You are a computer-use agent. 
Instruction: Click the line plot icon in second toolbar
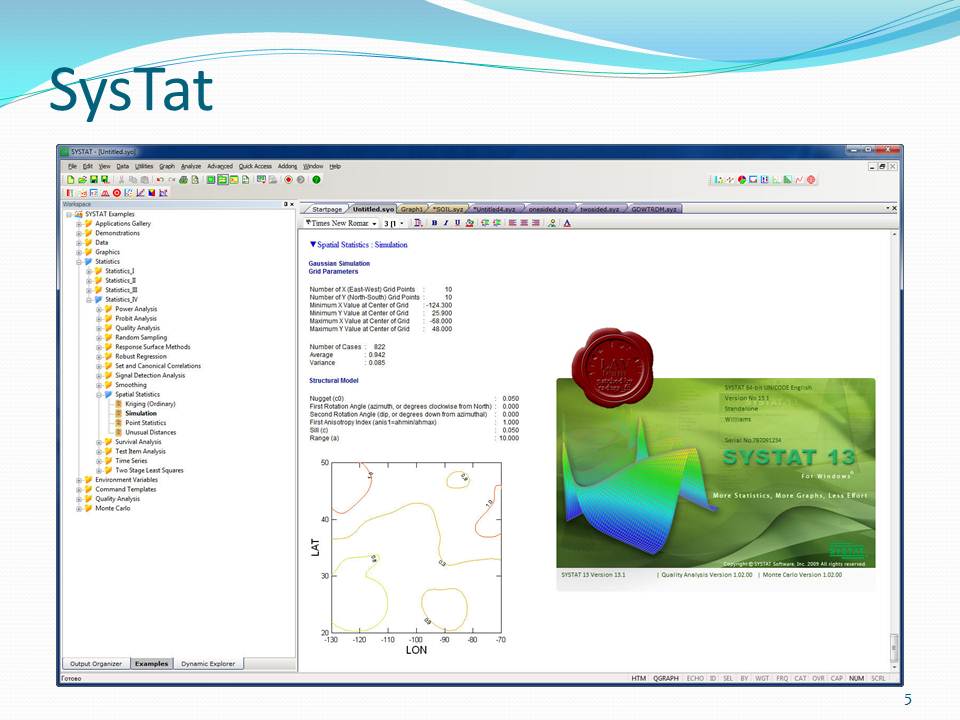[x=140, y=193]
